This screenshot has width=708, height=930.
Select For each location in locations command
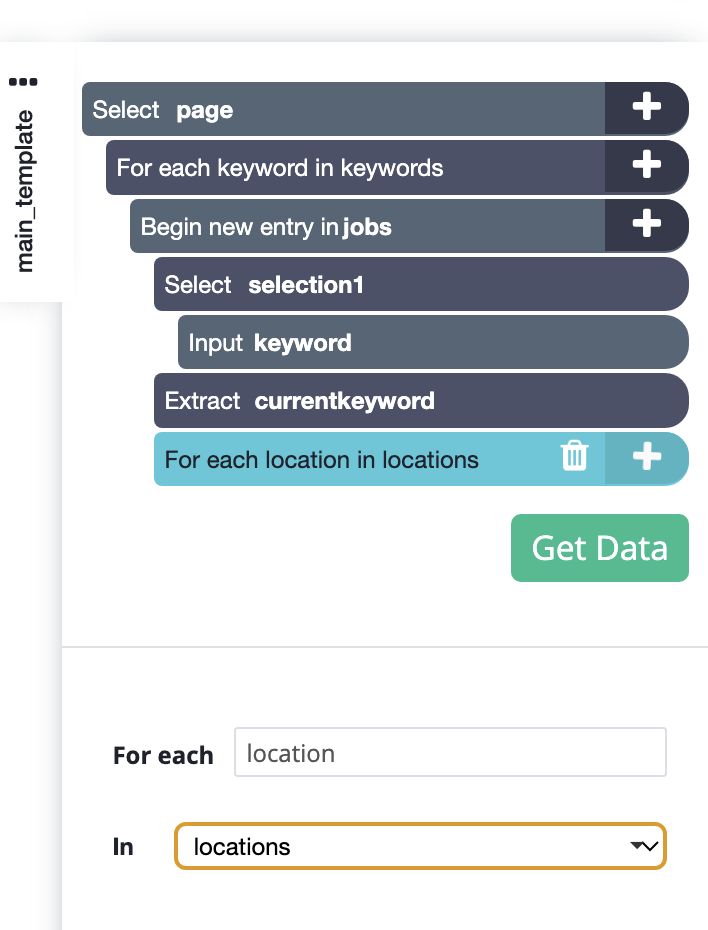click(x=356, y=458)
